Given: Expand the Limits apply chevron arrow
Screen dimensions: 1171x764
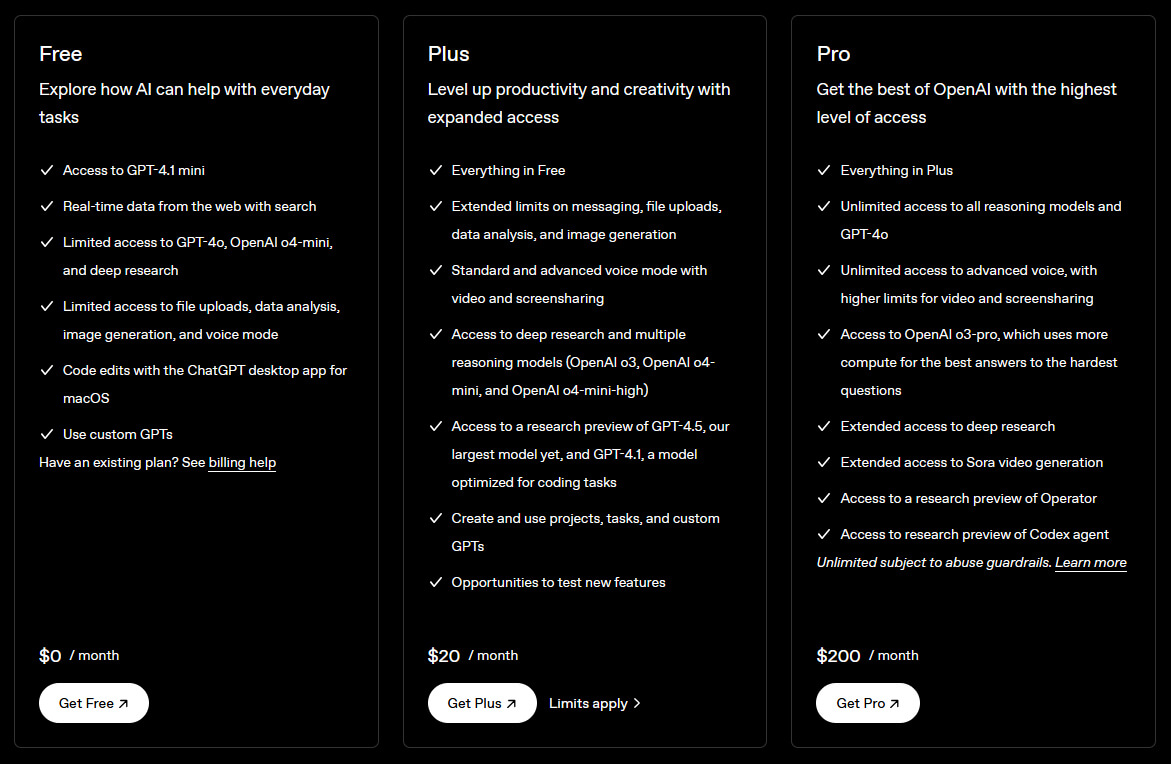Looking at the screenshot, I should (638, 703).
